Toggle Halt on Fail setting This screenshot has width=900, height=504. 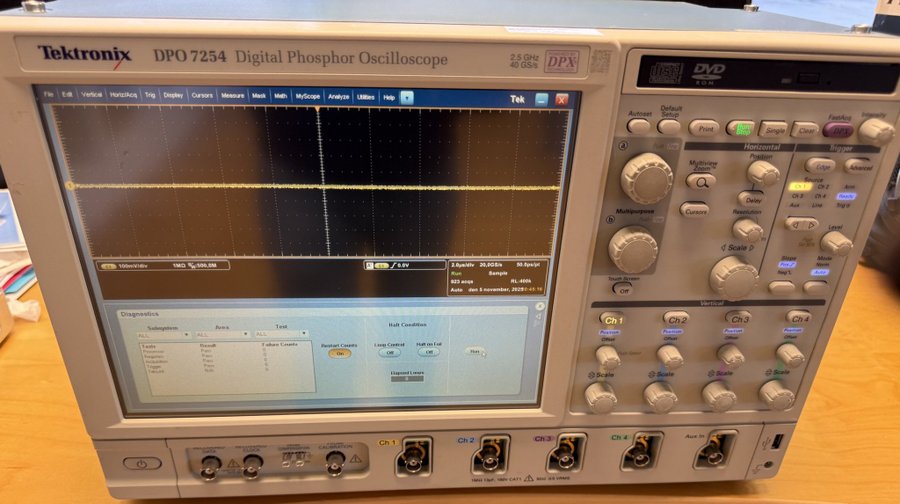click(x=430, y=352)
